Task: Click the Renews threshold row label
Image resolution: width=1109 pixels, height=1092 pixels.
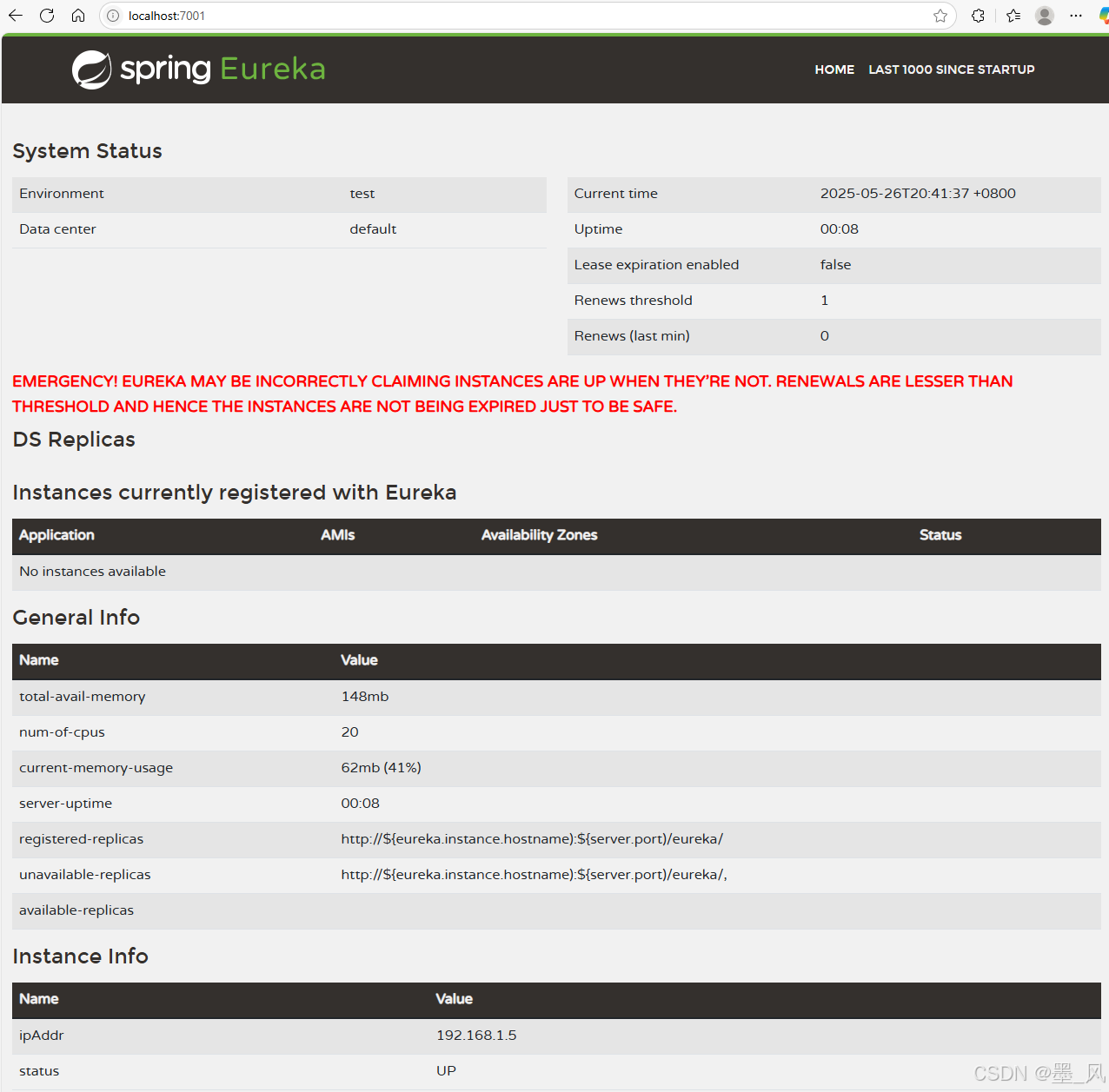Action: (634, 301)
